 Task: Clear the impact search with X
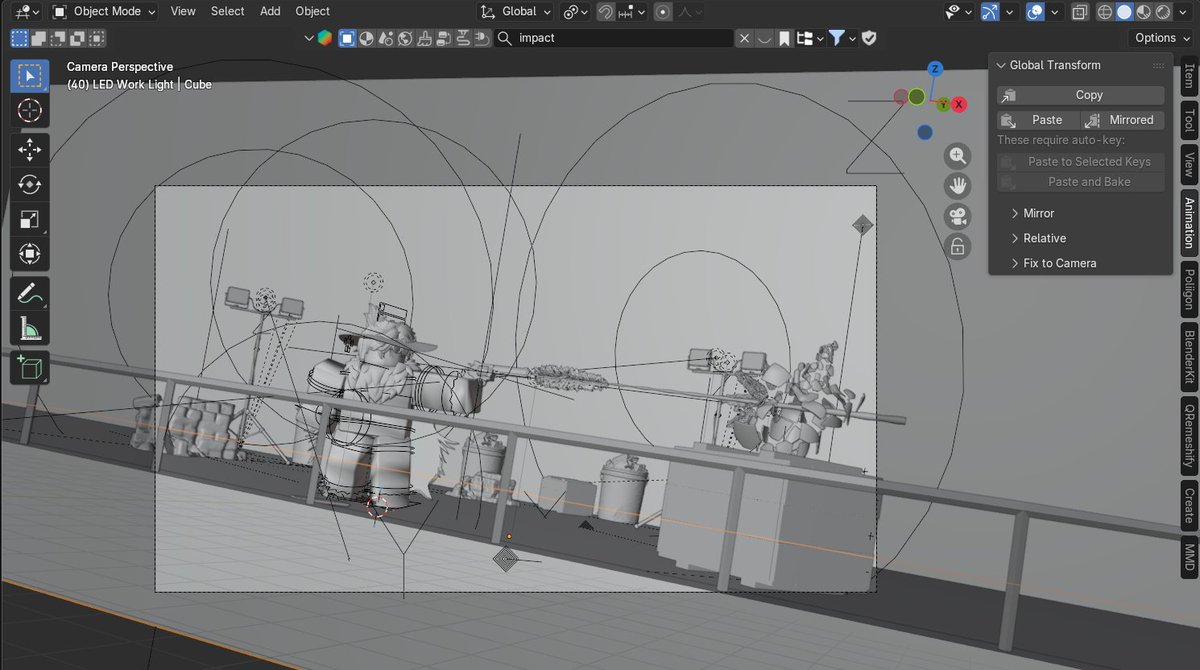744,38
